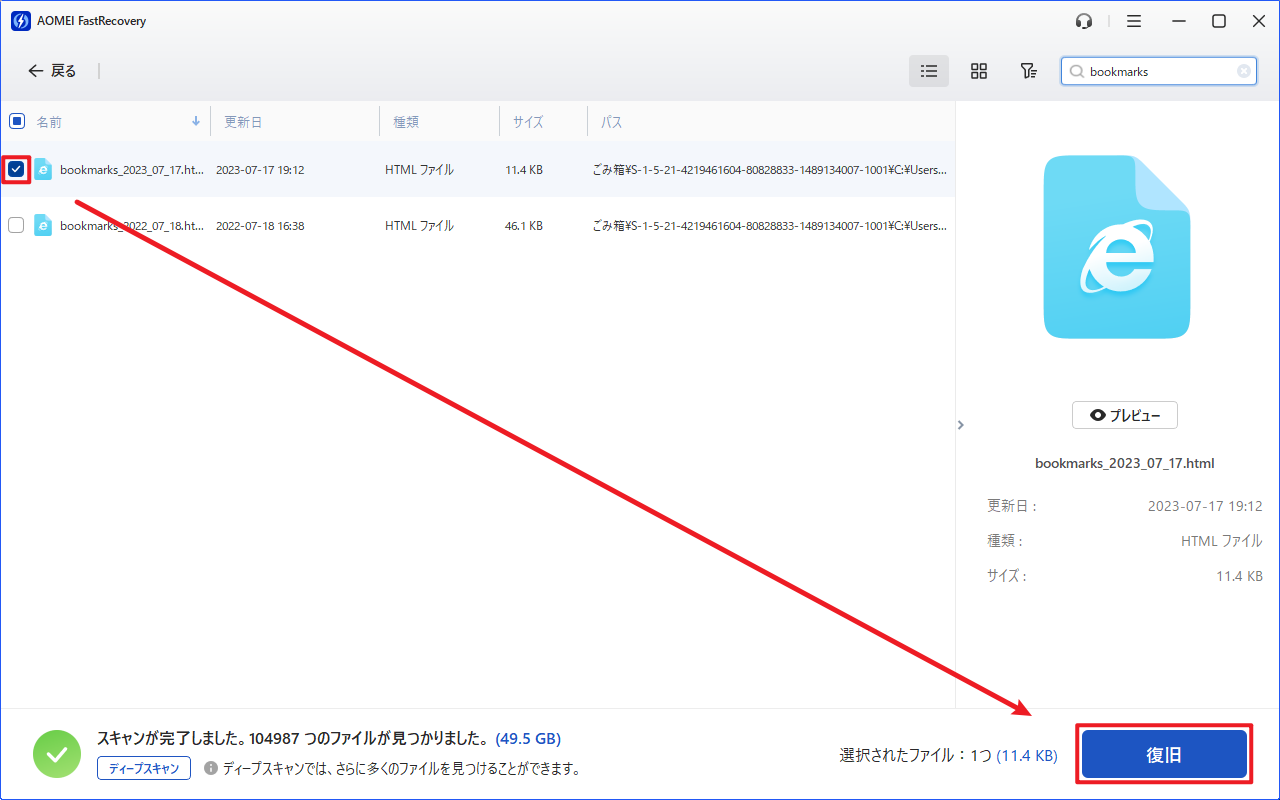Clear the bookmarks search text
This screenshot has width=1280, height=800.
click(x=1244, y=71)
